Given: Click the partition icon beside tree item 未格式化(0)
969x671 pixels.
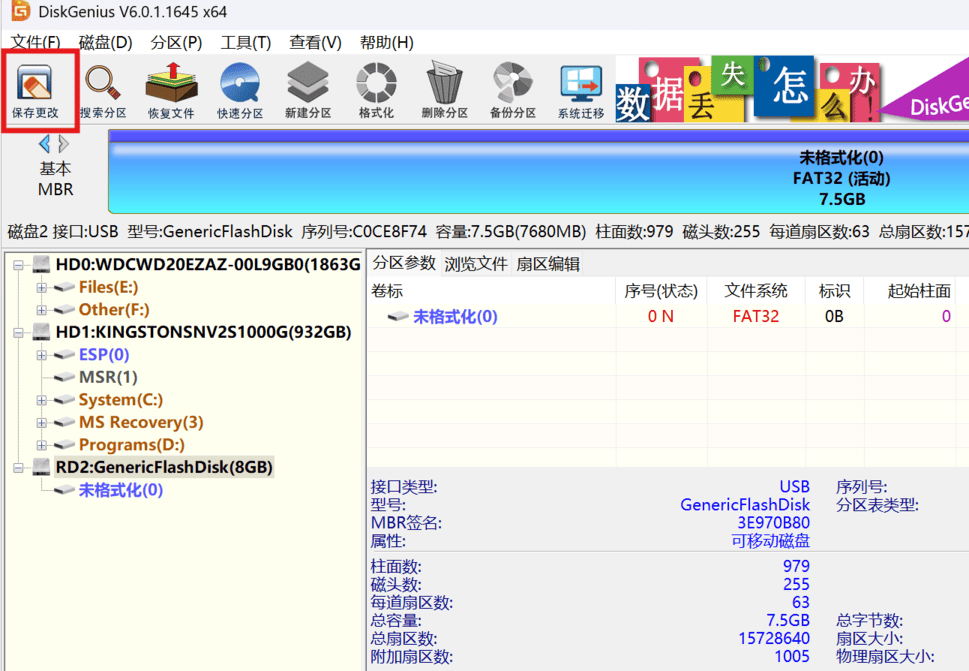Looking at the screenshot, I should (64, 490).
